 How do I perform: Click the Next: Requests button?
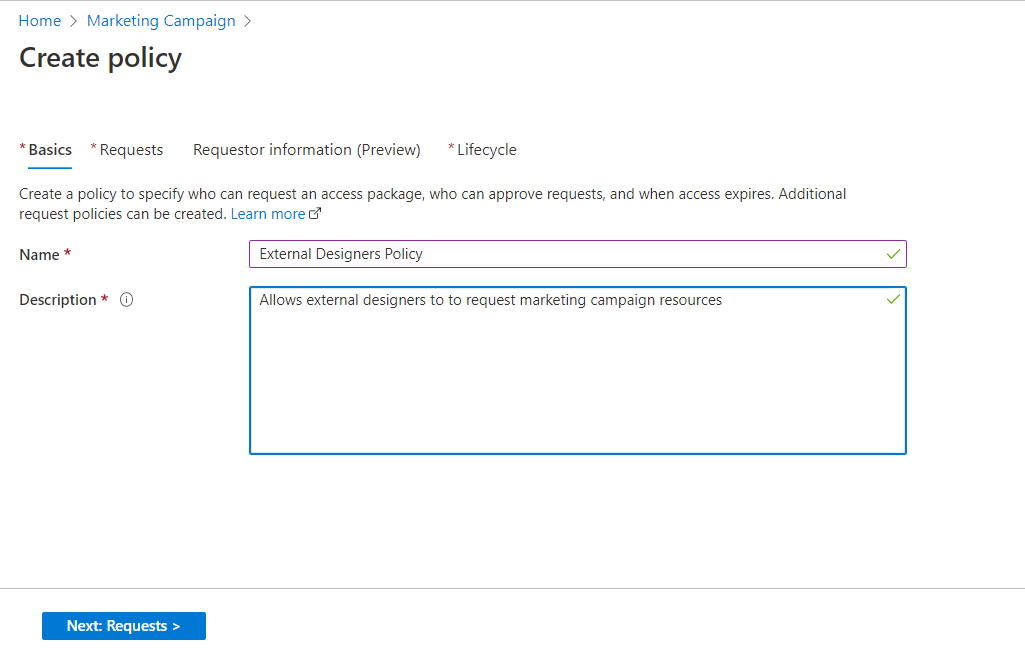click(x=124, y=626)
